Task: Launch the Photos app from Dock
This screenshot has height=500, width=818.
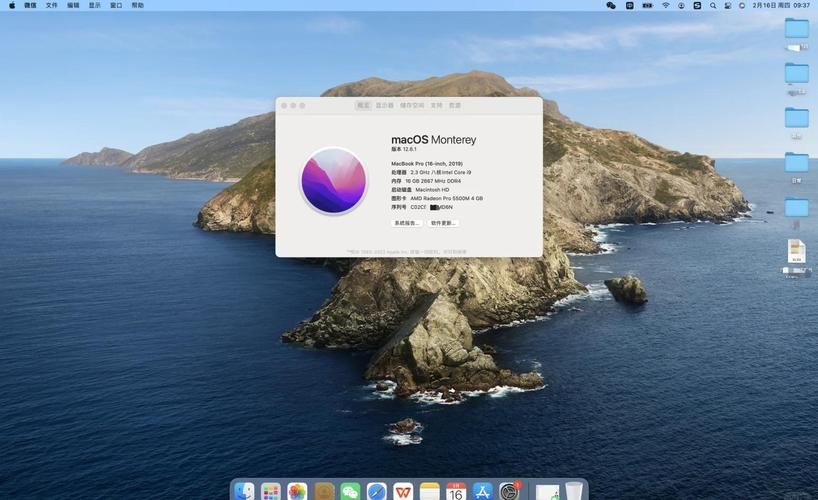Action: click(297, 491)
